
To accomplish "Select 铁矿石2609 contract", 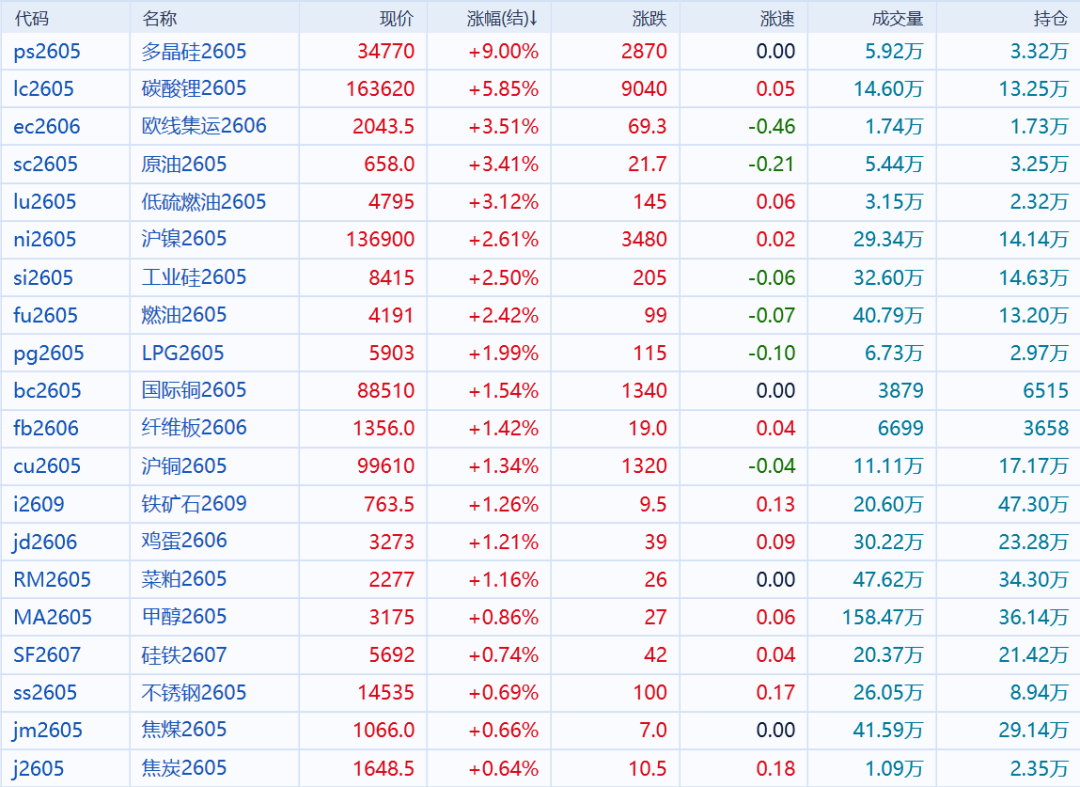I will pyautogui.click(x=194, y=504).
